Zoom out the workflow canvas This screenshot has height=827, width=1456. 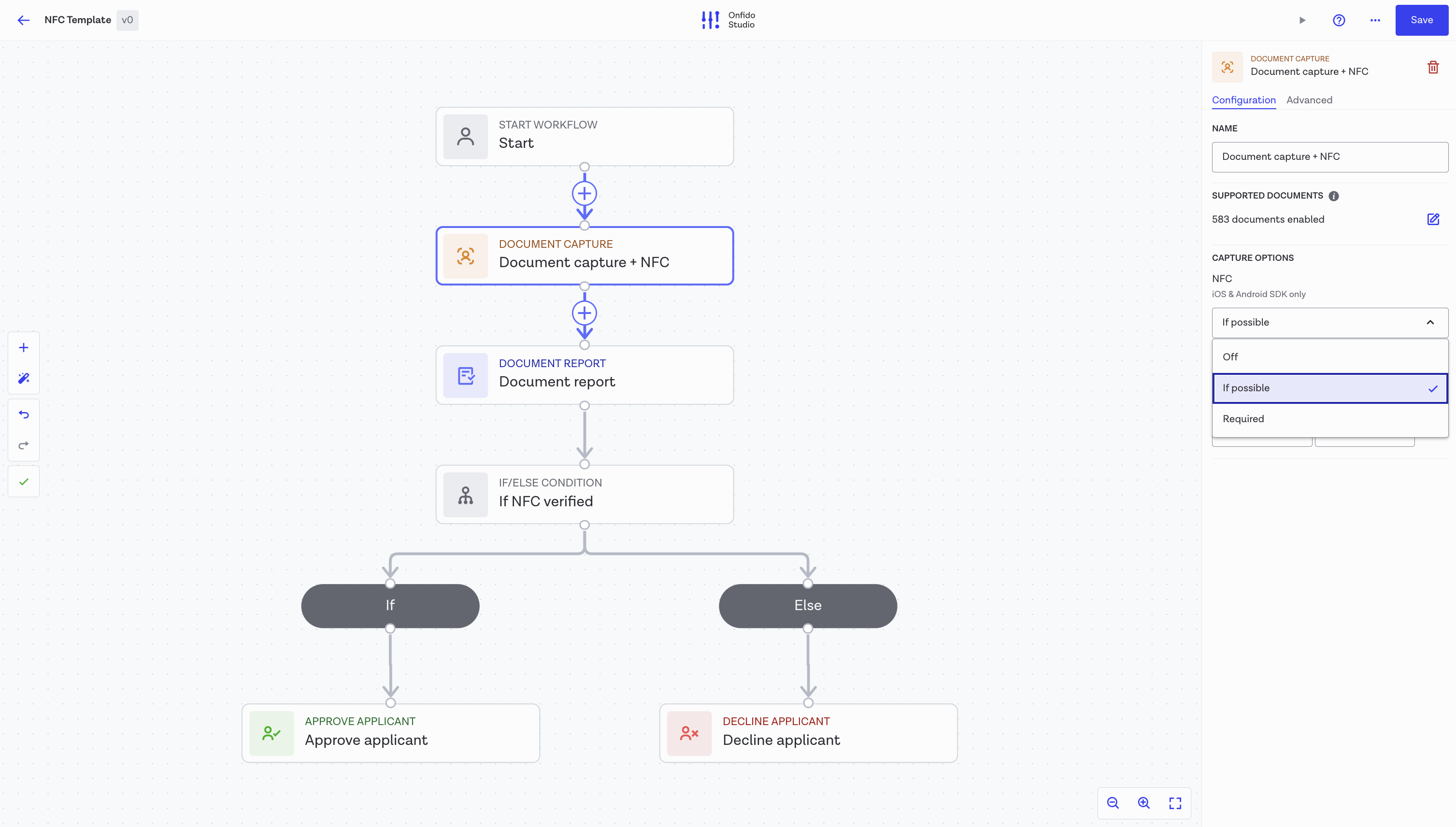click(x=1113, y=803)
